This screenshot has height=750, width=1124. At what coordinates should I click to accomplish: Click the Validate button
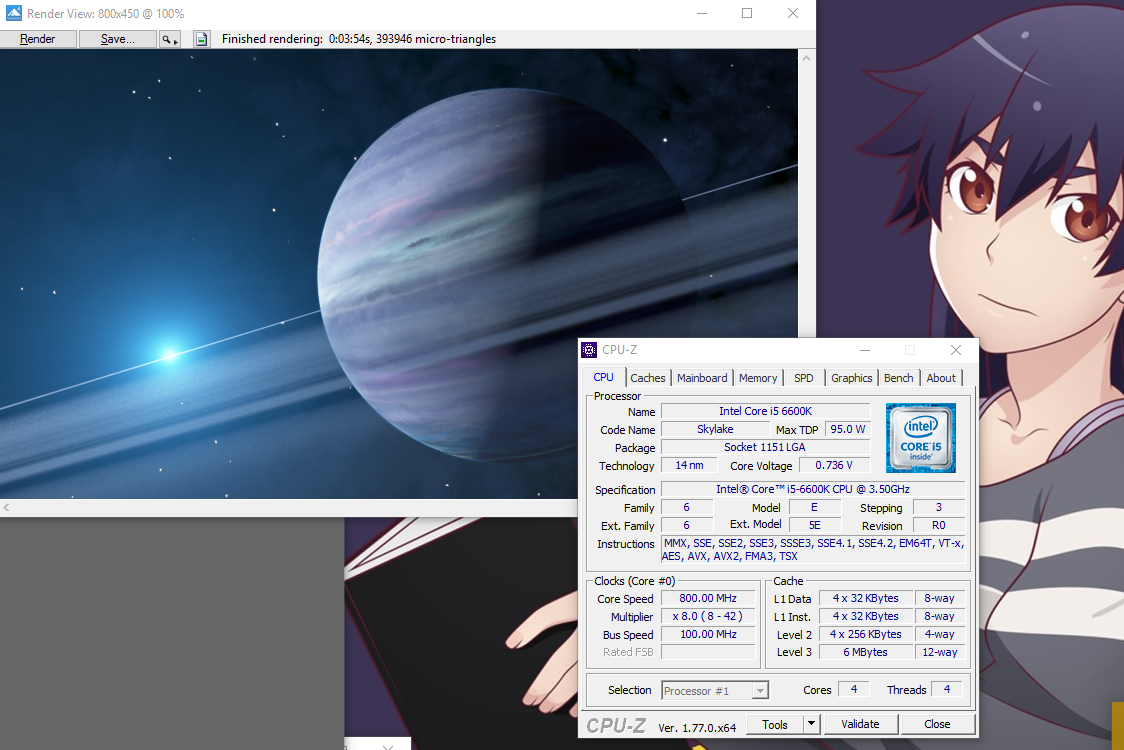click(860, 724)
